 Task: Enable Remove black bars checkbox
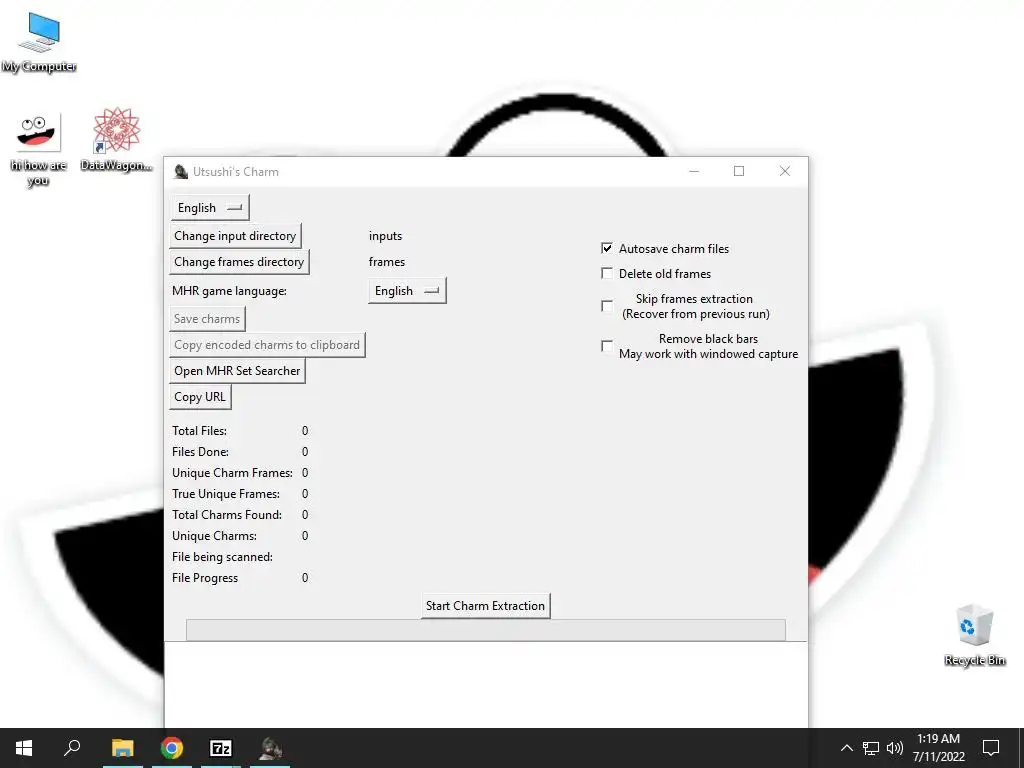(607, 346)
